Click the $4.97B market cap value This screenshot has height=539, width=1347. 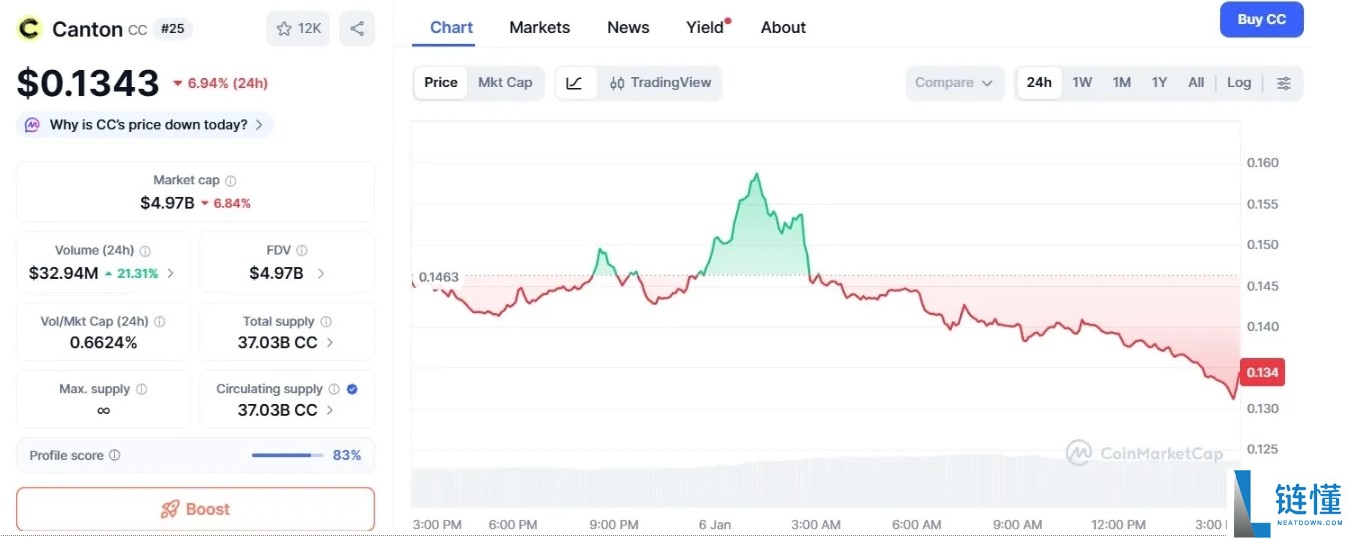(x=167, y=203)
